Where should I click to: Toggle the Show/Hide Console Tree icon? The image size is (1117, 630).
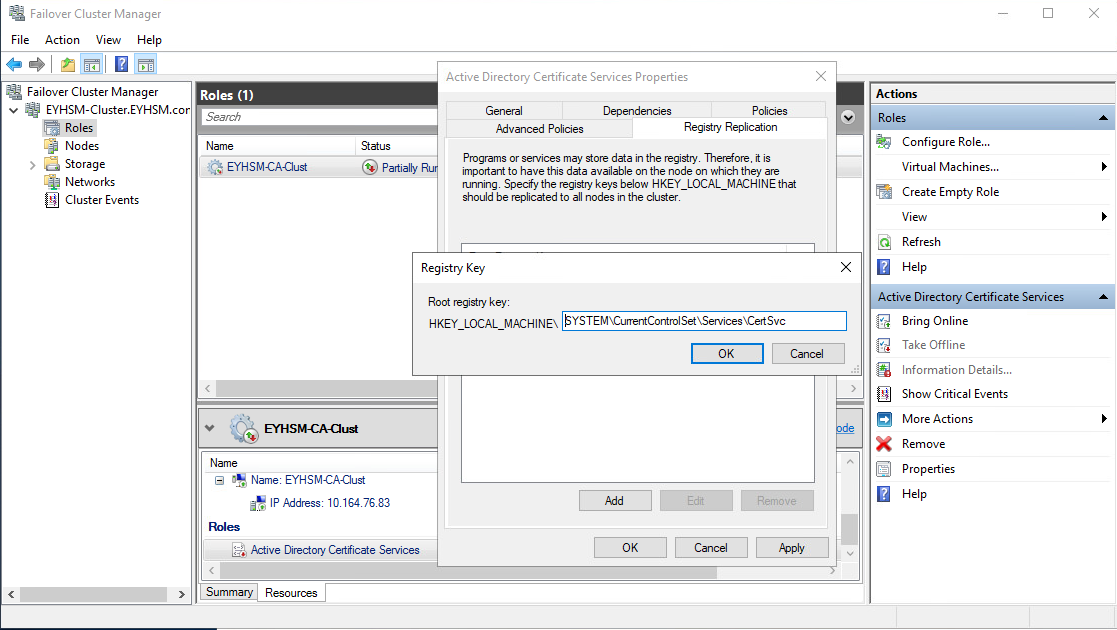pos(92,65)
